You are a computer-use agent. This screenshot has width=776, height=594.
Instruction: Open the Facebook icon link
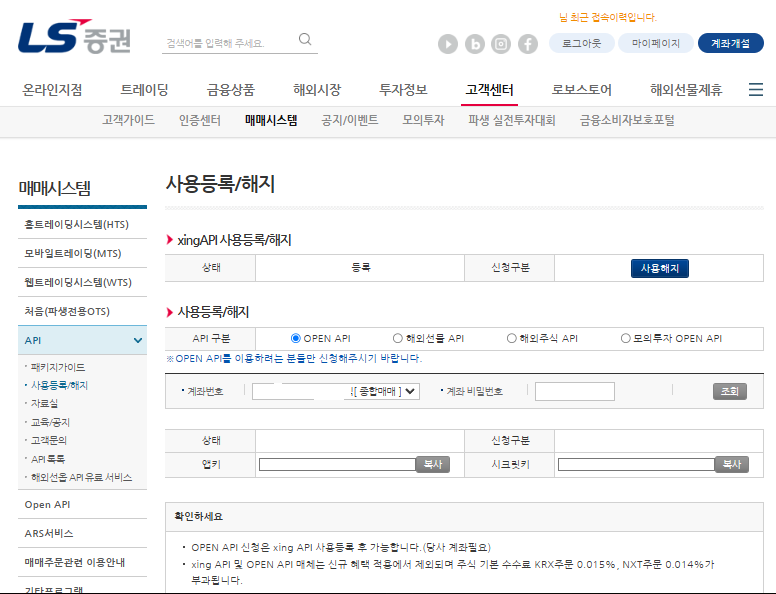pos(528,44)
